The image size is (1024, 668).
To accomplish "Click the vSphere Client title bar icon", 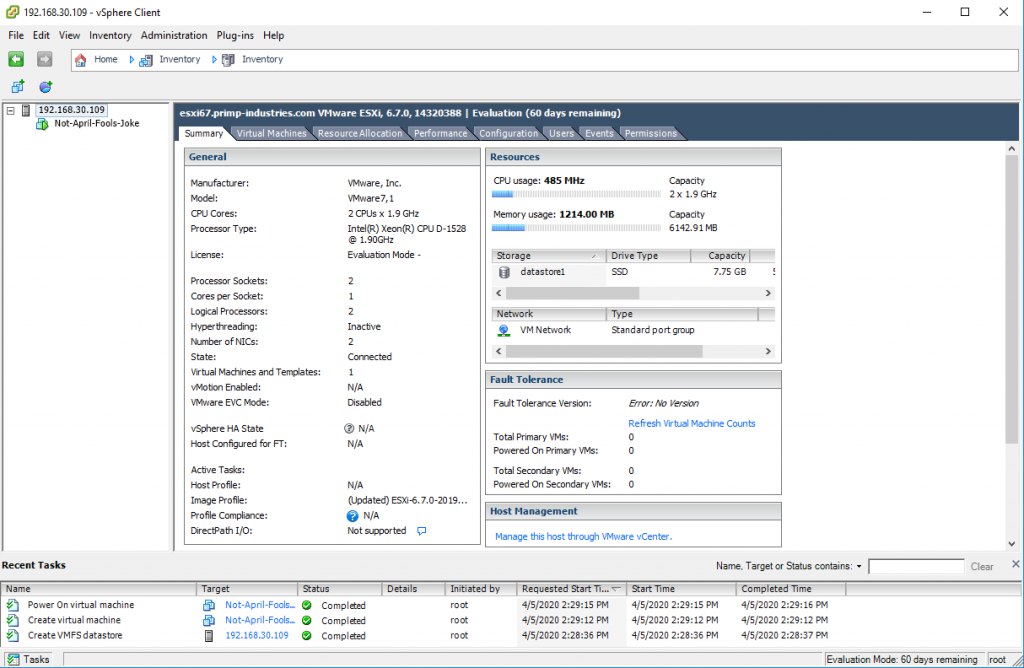I will coord(12,12).
